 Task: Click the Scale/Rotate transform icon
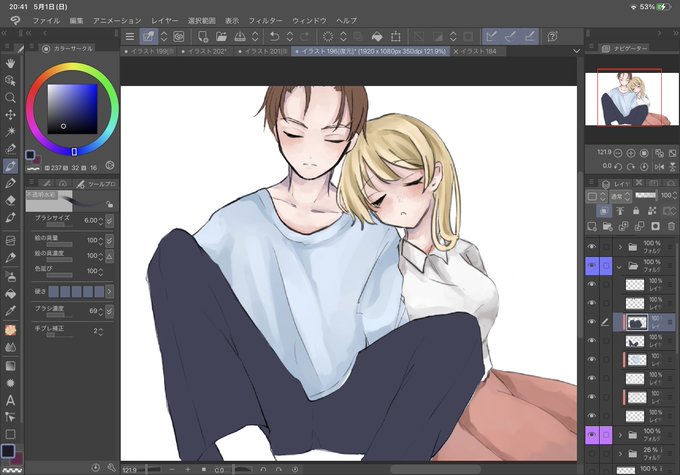(396, 36)
